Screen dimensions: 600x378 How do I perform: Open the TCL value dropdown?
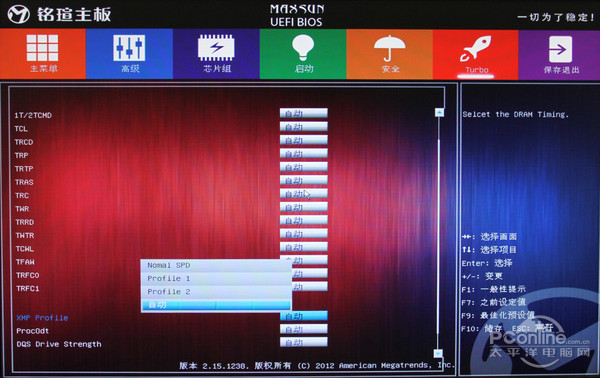[x=303, y=127]
